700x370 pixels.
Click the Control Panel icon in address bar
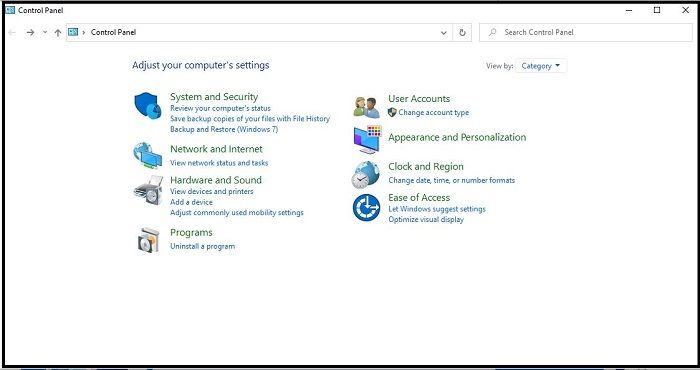[73, 32]
